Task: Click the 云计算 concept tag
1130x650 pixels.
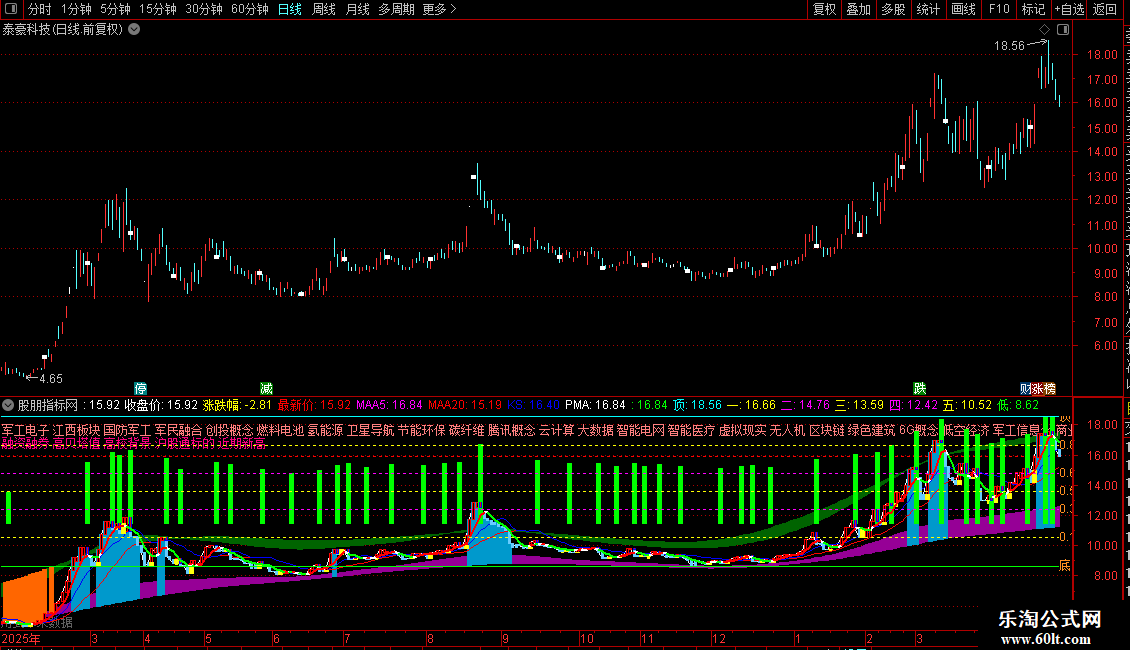Action: click(557, 430)
